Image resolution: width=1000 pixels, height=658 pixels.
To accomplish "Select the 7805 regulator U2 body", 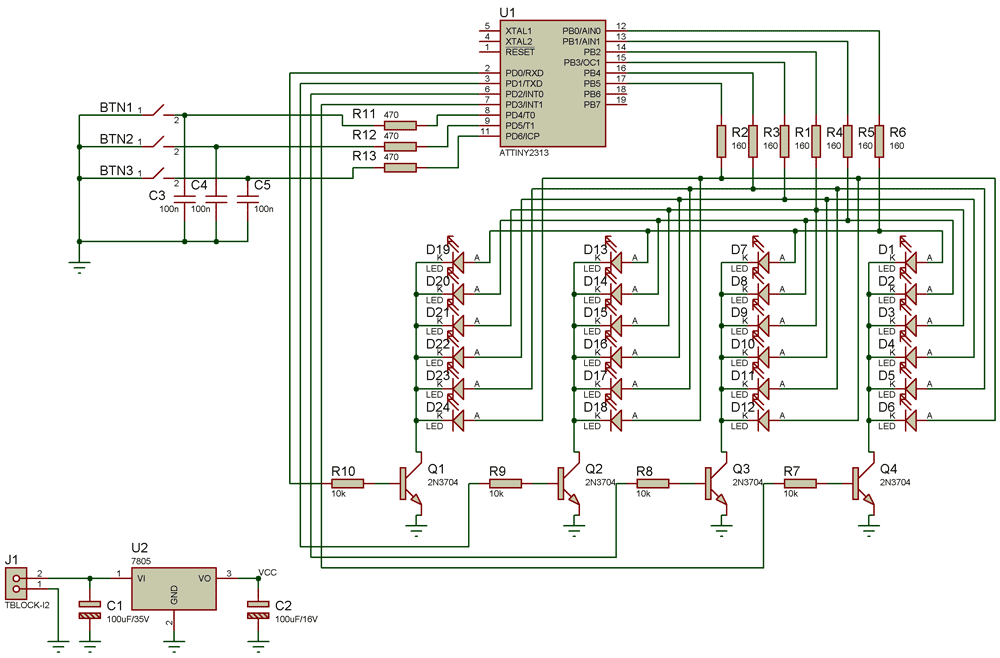I will 173,589.
